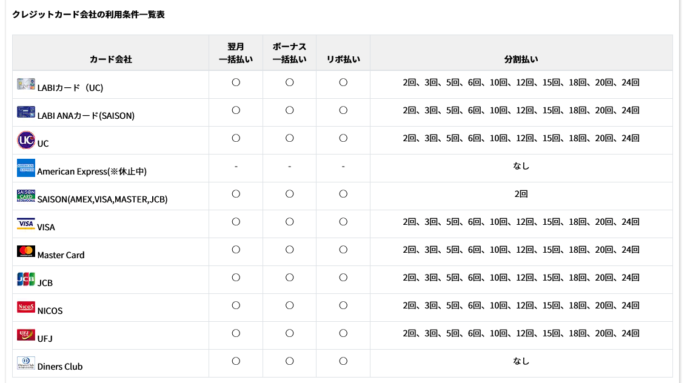Click the LABI card (UC) logo icon

pos(26,84)
